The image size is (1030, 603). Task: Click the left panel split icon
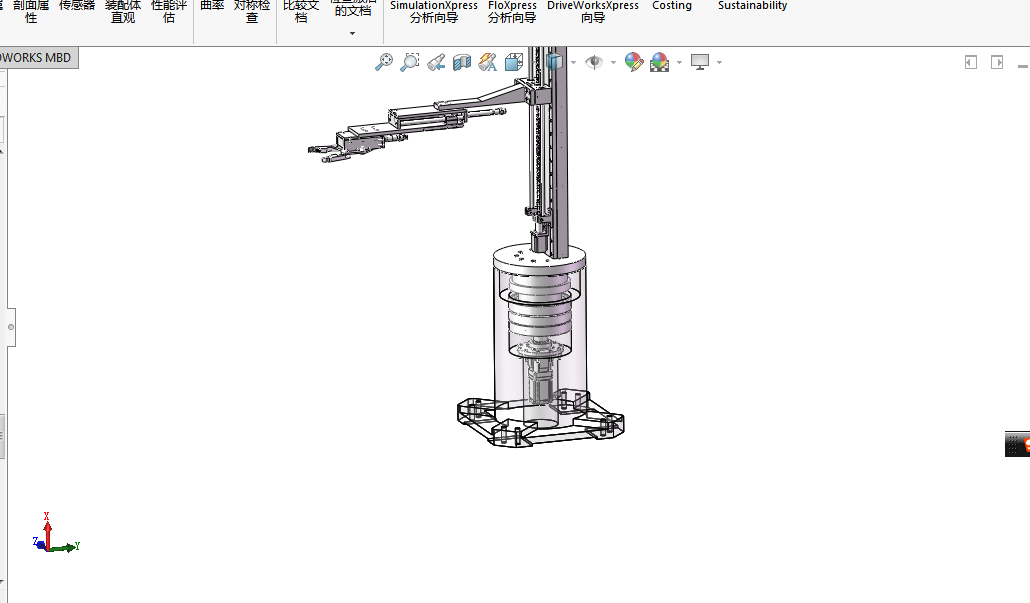971,62
